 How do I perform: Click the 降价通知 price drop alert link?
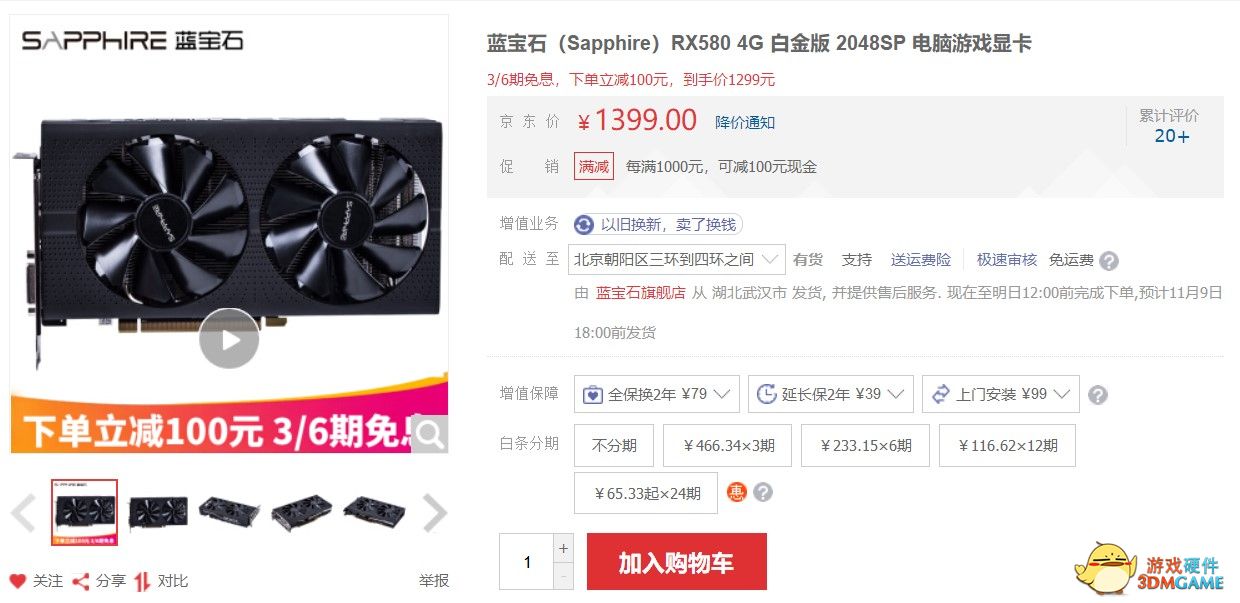pos(745,123)
